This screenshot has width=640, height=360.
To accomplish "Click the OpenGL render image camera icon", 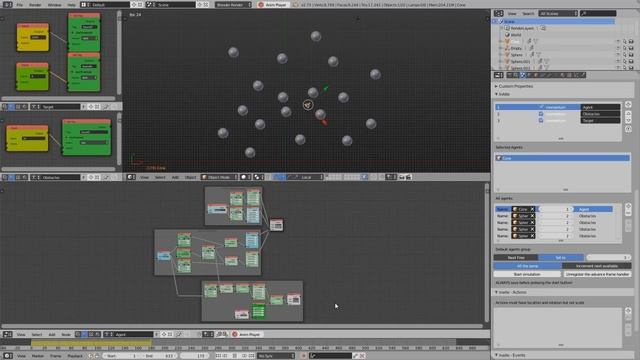I will tap(402, 177).
